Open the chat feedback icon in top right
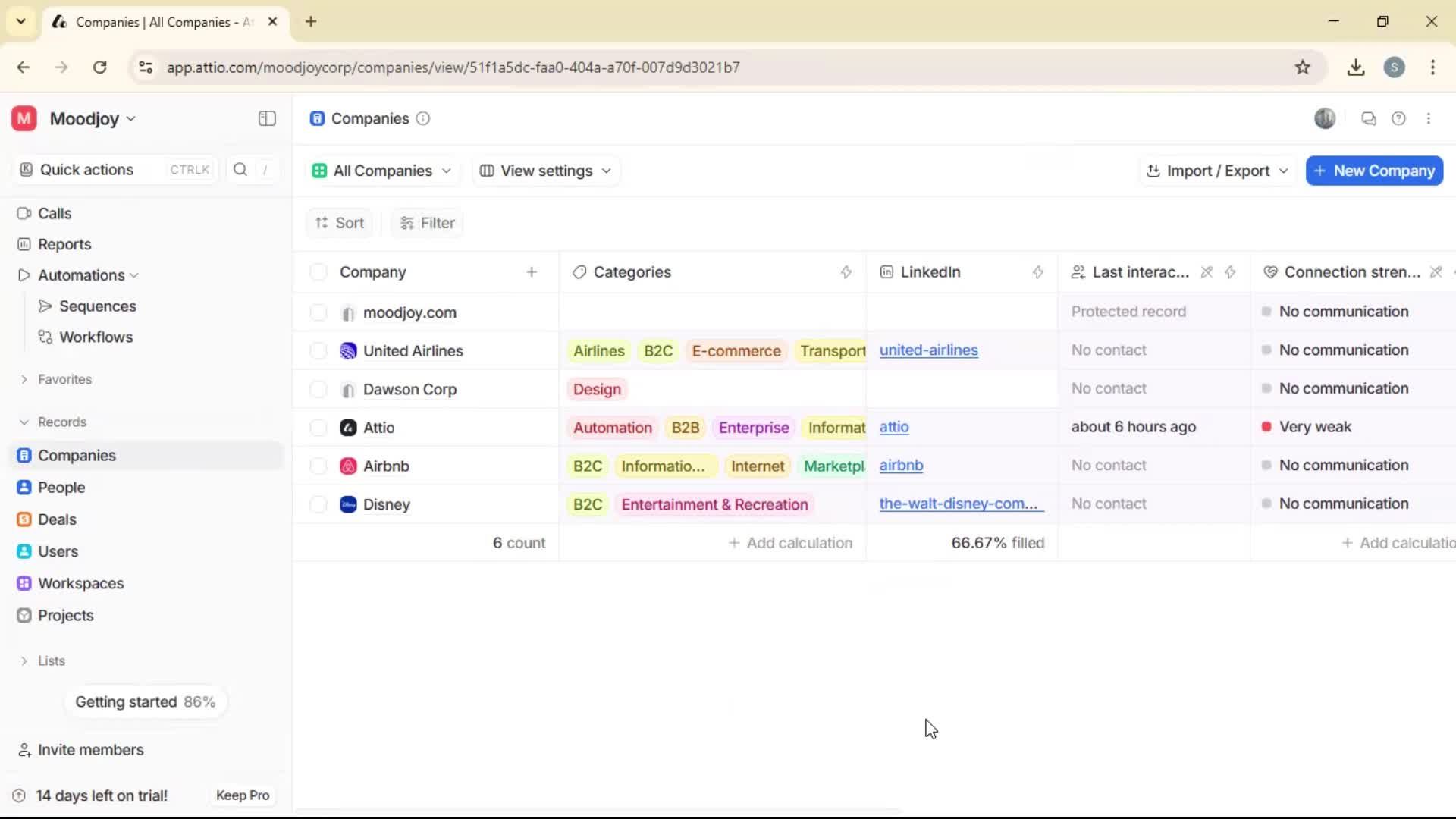The image size is (1456, 819). 1368,118
